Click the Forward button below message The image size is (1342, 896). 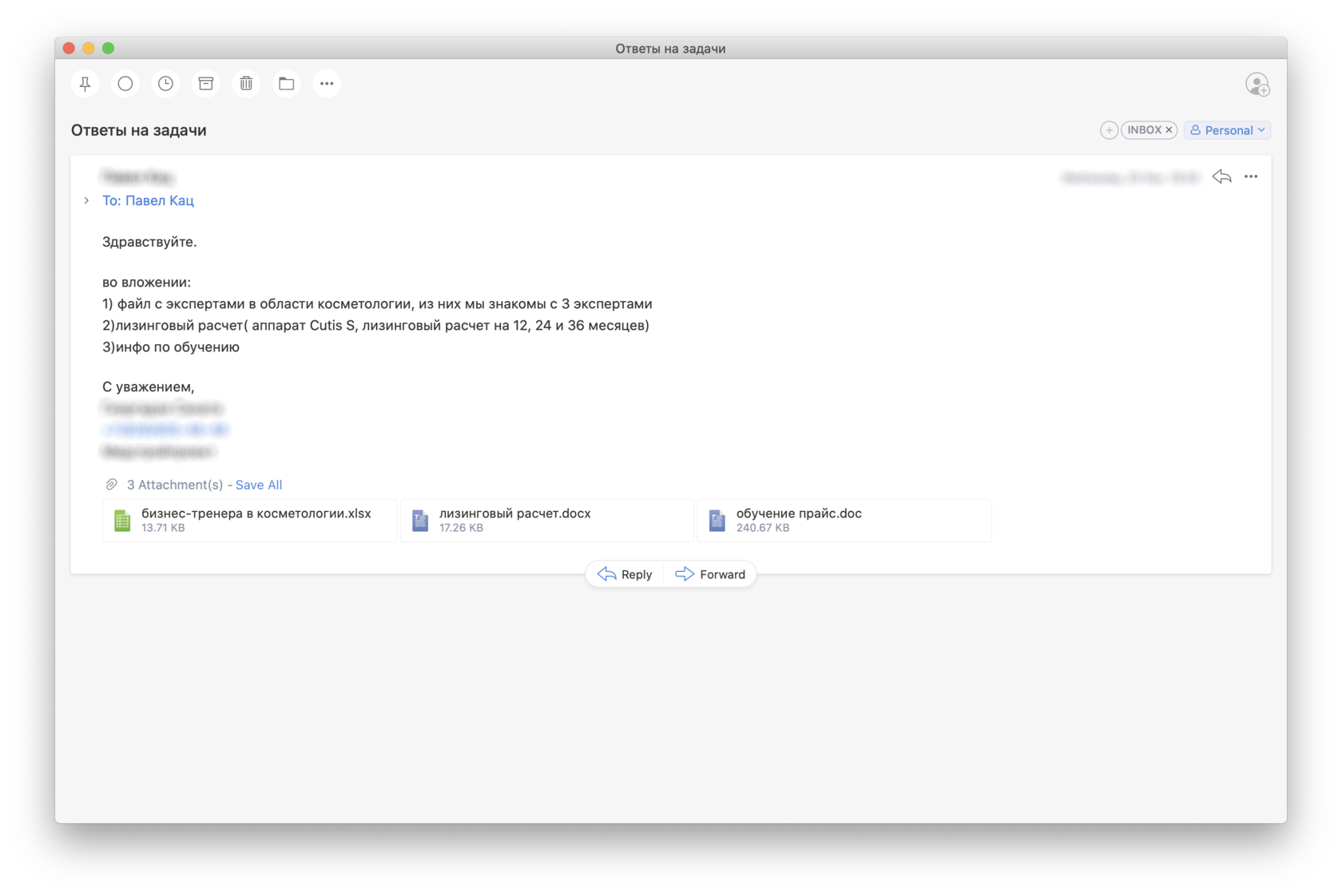point(710,574)
